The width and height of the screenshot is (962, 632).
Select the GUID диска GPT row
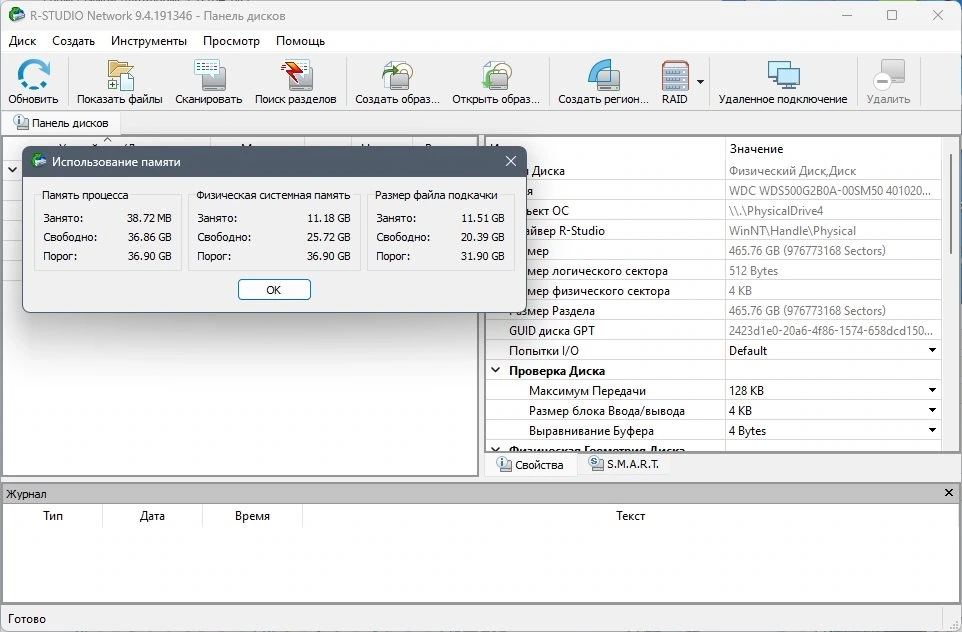point(714,331)
